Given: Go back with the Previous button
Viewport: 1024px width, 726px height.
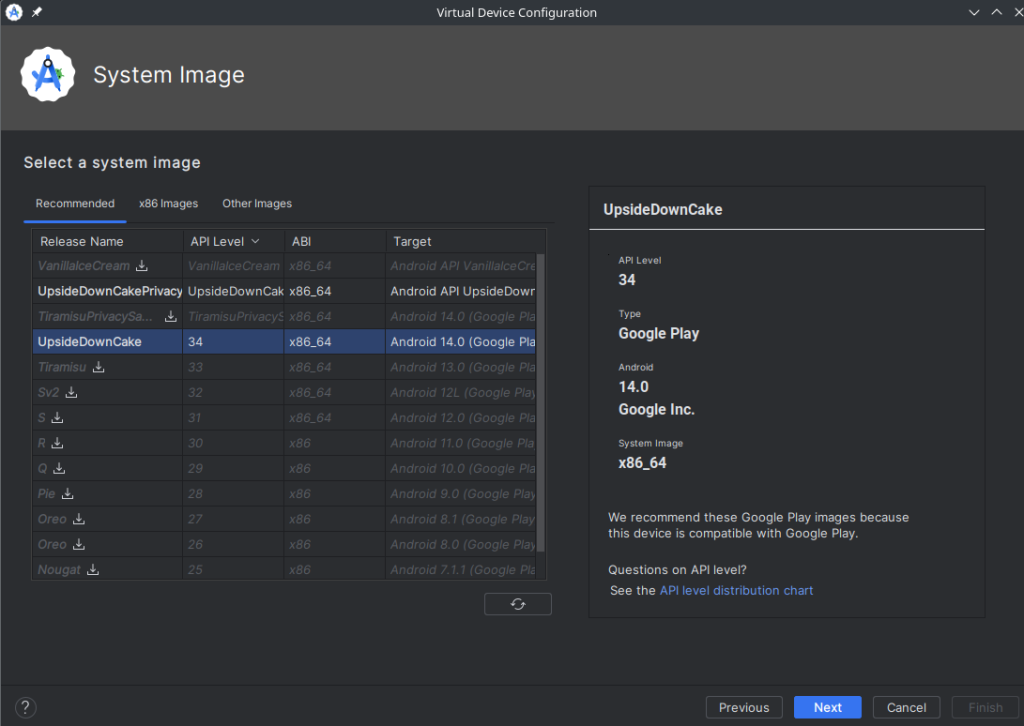Looking at the screenshot, I should 744,707.
